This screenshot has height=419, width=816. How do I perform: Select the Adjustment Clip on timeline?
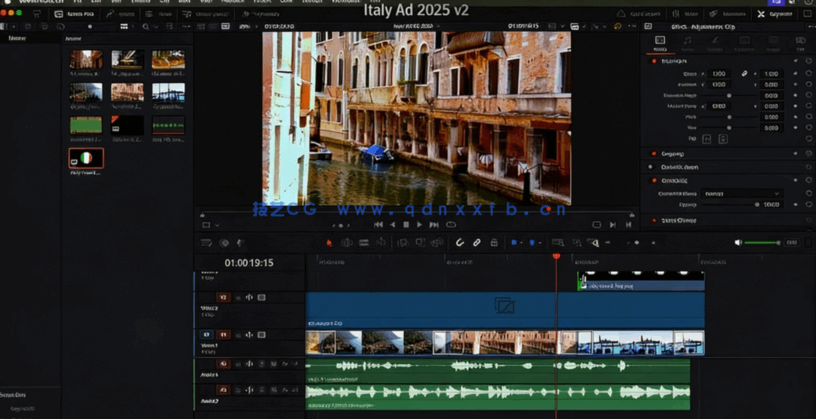[x=505, y=310]
